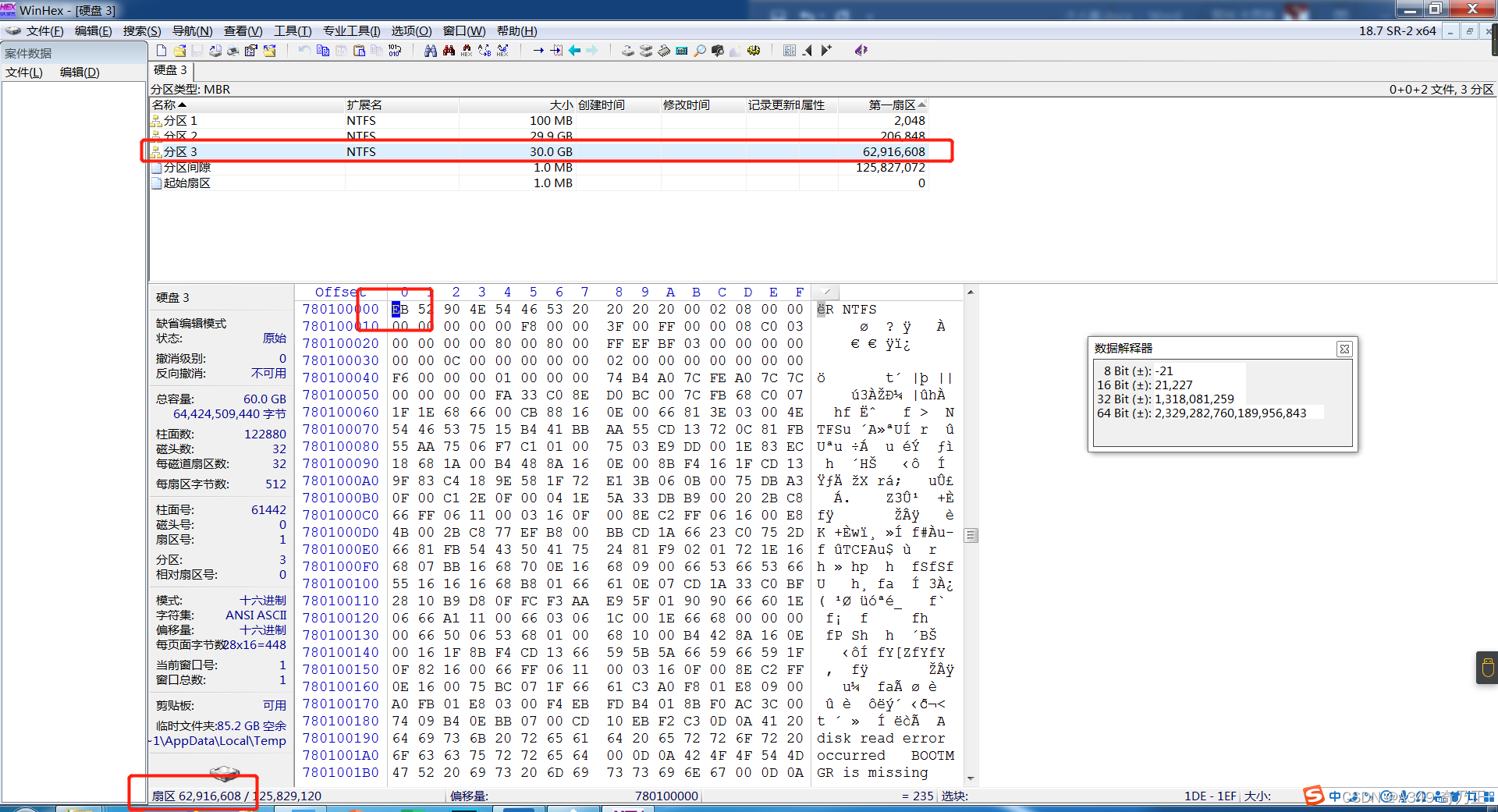Open the 专业工具(I) menu
This screenshot has height=812, width=1498.
tap(351, 31)
